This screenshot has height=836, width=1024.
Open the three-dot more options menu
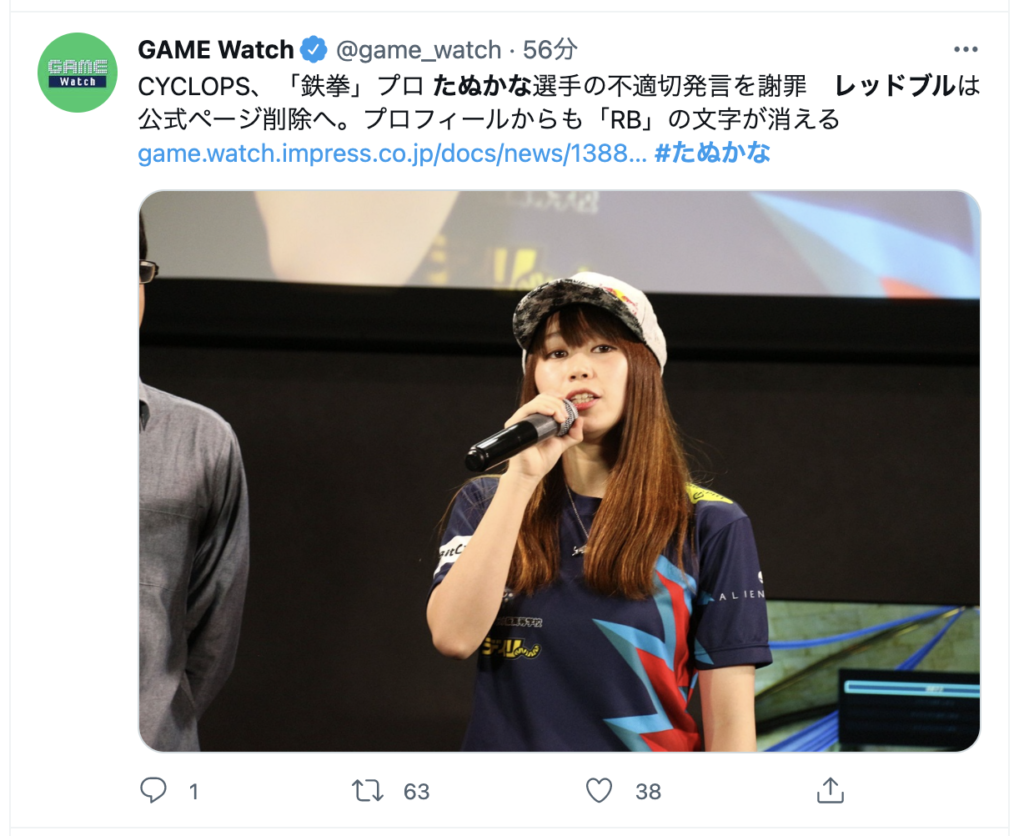(x=965, y=50)
